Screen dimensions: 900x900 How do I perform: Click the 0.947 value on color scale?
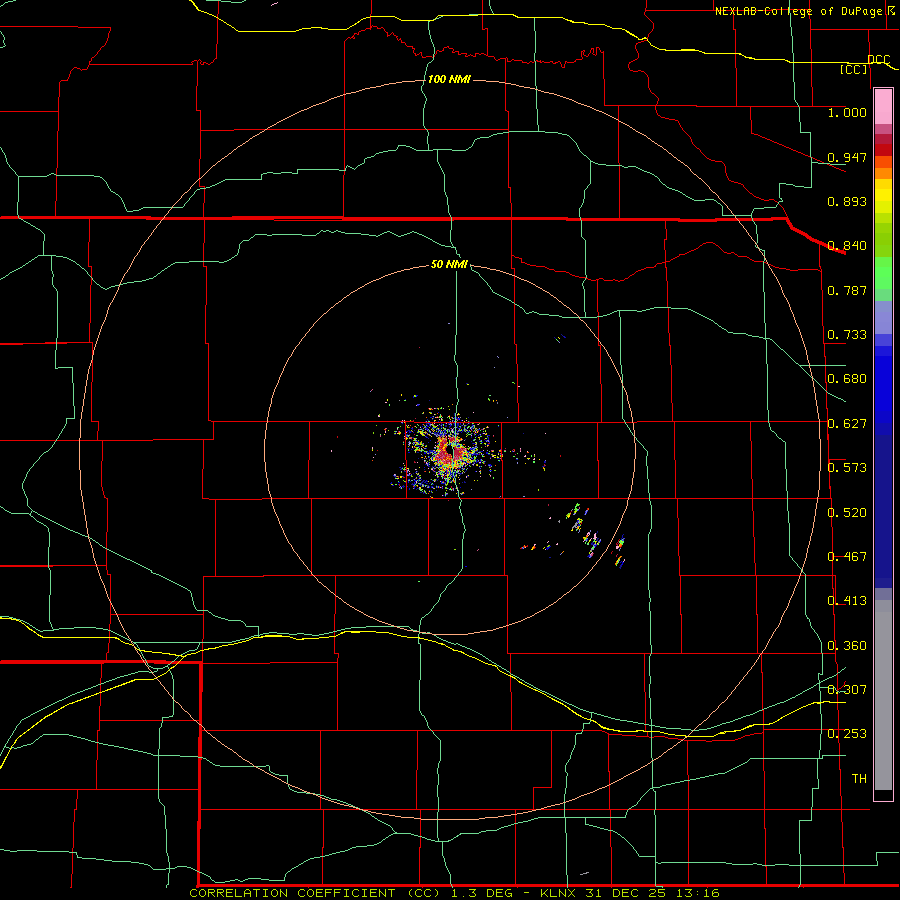point(847,157)
